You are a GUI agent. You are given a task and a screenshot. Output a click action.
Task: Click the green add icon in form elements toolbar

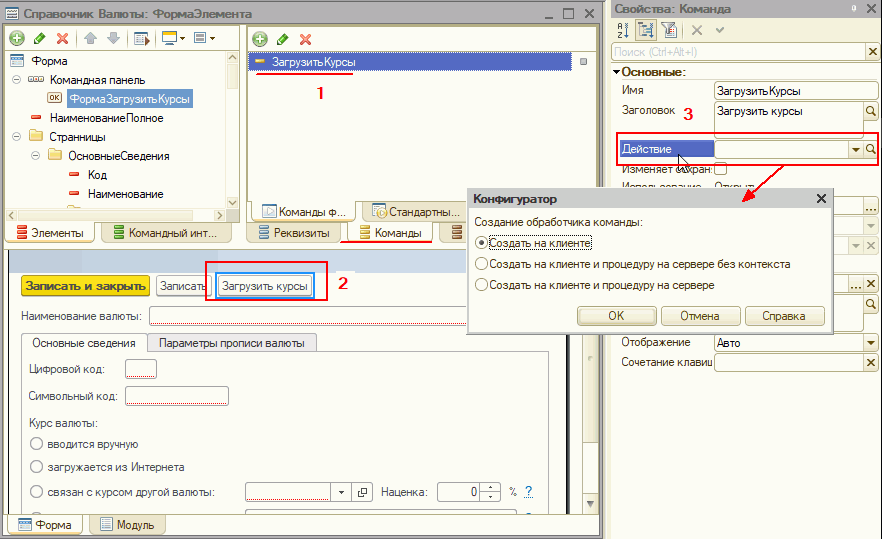tap(17, 38)
